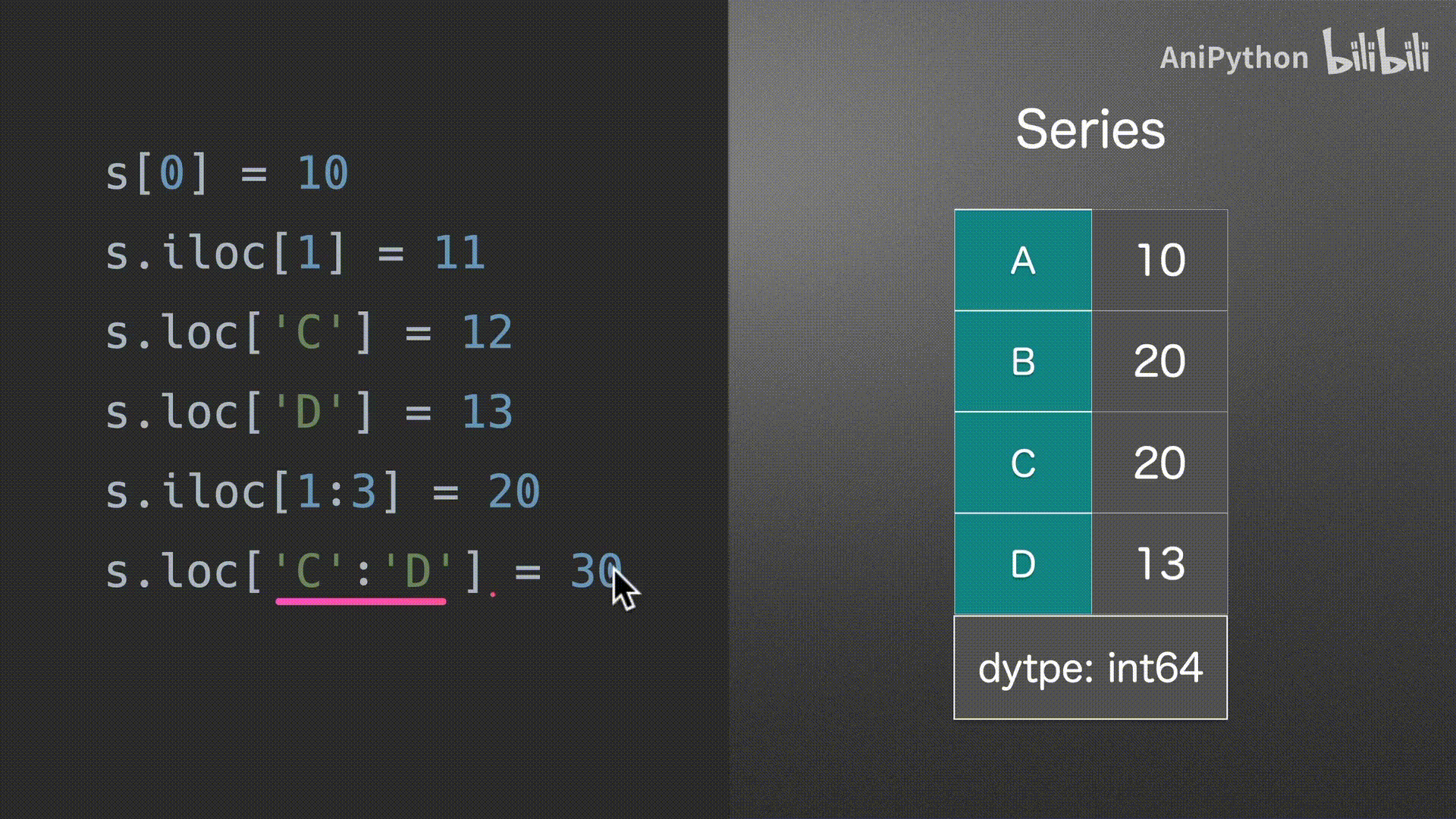Click the AniPython watermark text

point(1234,58)
